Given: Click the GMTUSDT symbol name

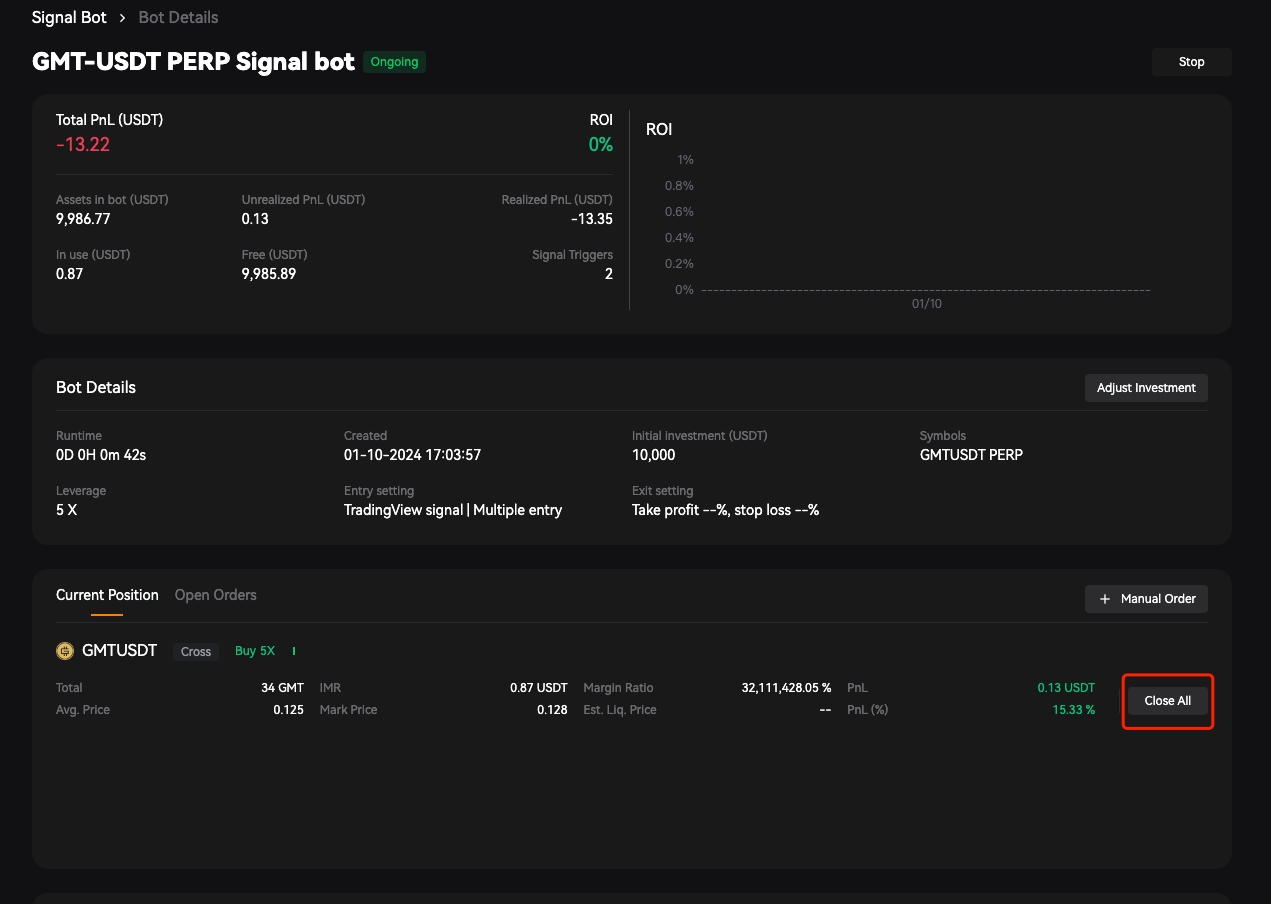Looking at the screenshot, I should tap(119, 651).
